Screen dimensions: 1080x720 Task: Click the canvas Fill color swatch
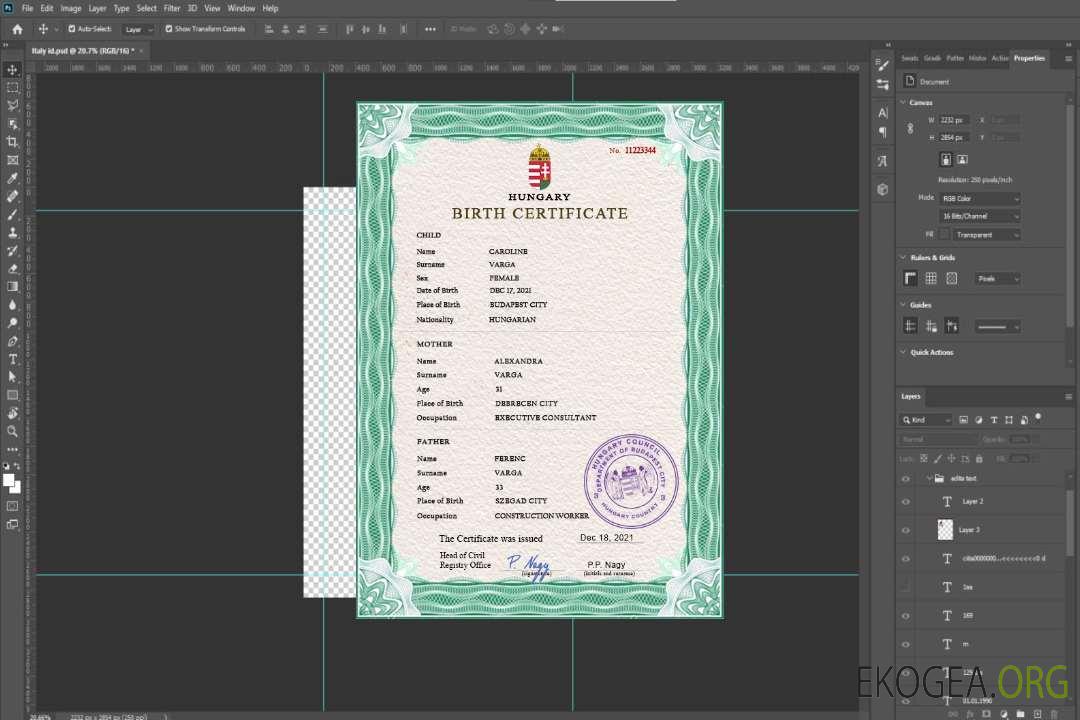tap(944, 235)
